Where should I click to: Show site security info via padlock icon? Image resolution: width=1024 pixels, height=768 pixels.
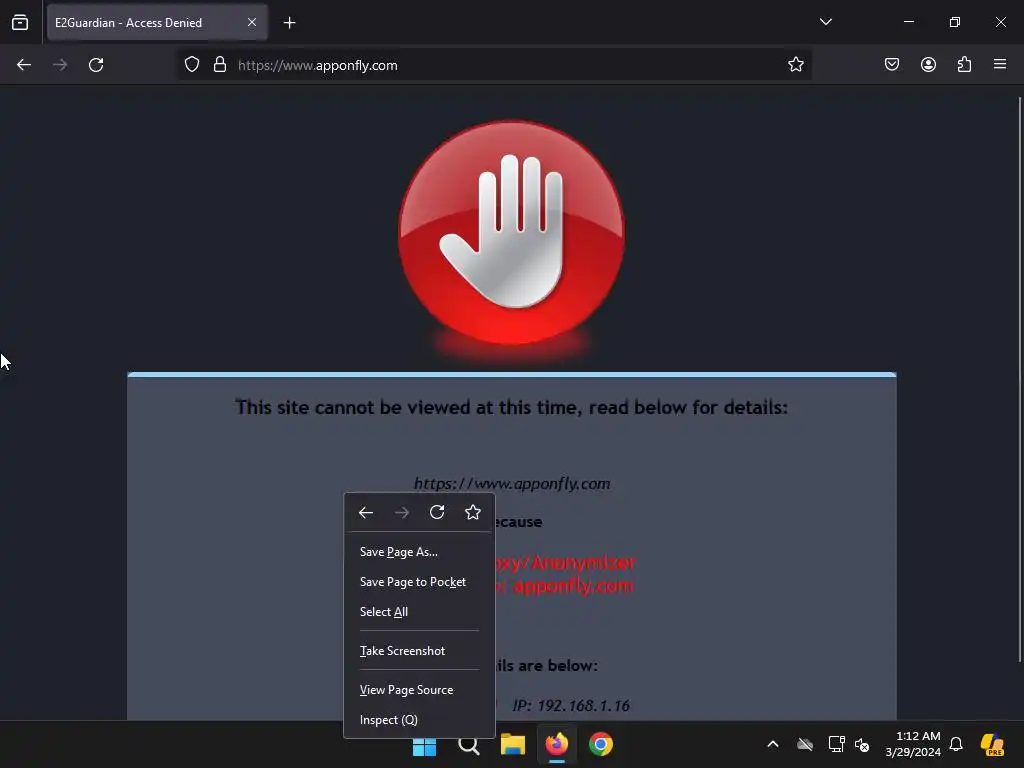[x=220, y=65]
